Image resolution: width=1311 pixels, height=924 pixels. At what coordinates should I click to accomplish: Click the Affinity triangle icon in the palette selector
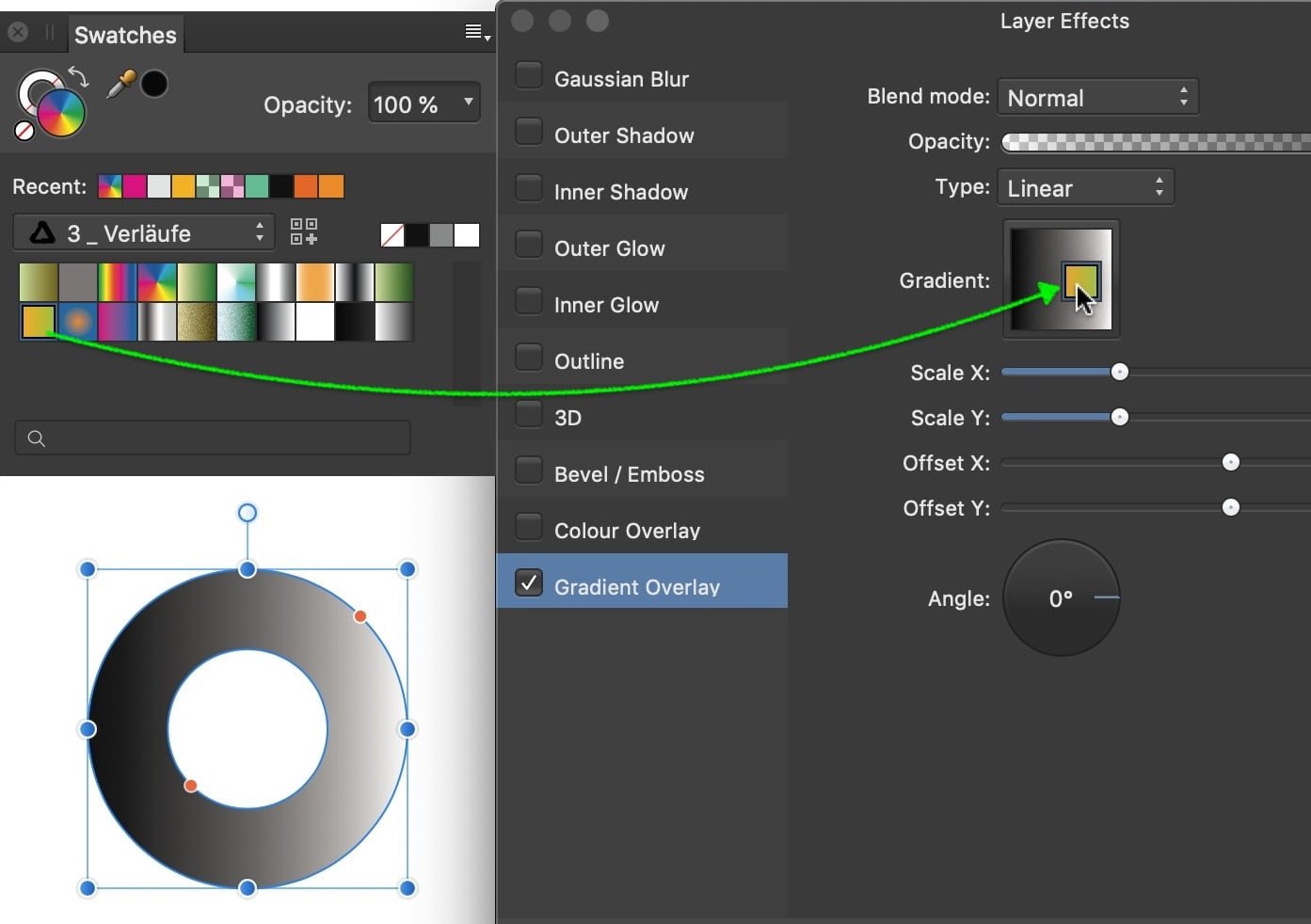pos(41,232)
